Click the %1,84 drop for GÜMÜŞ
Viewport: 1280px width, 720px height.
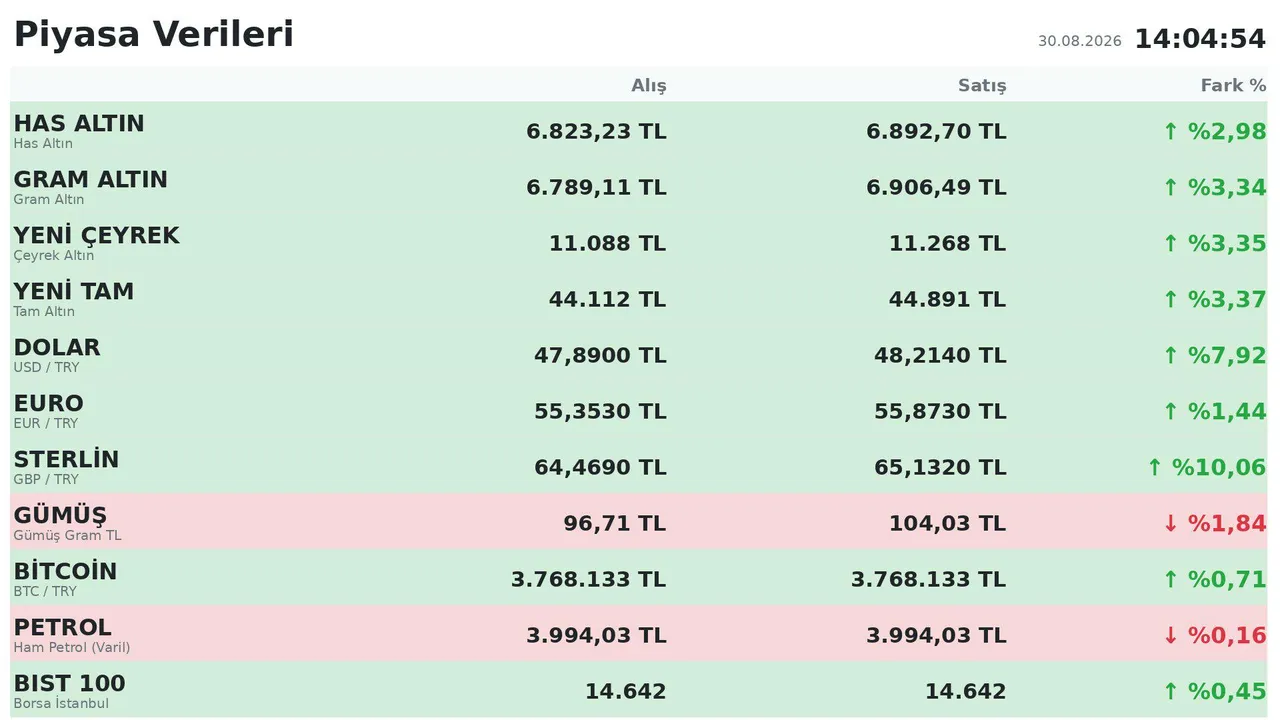(x=1214, y=523)
